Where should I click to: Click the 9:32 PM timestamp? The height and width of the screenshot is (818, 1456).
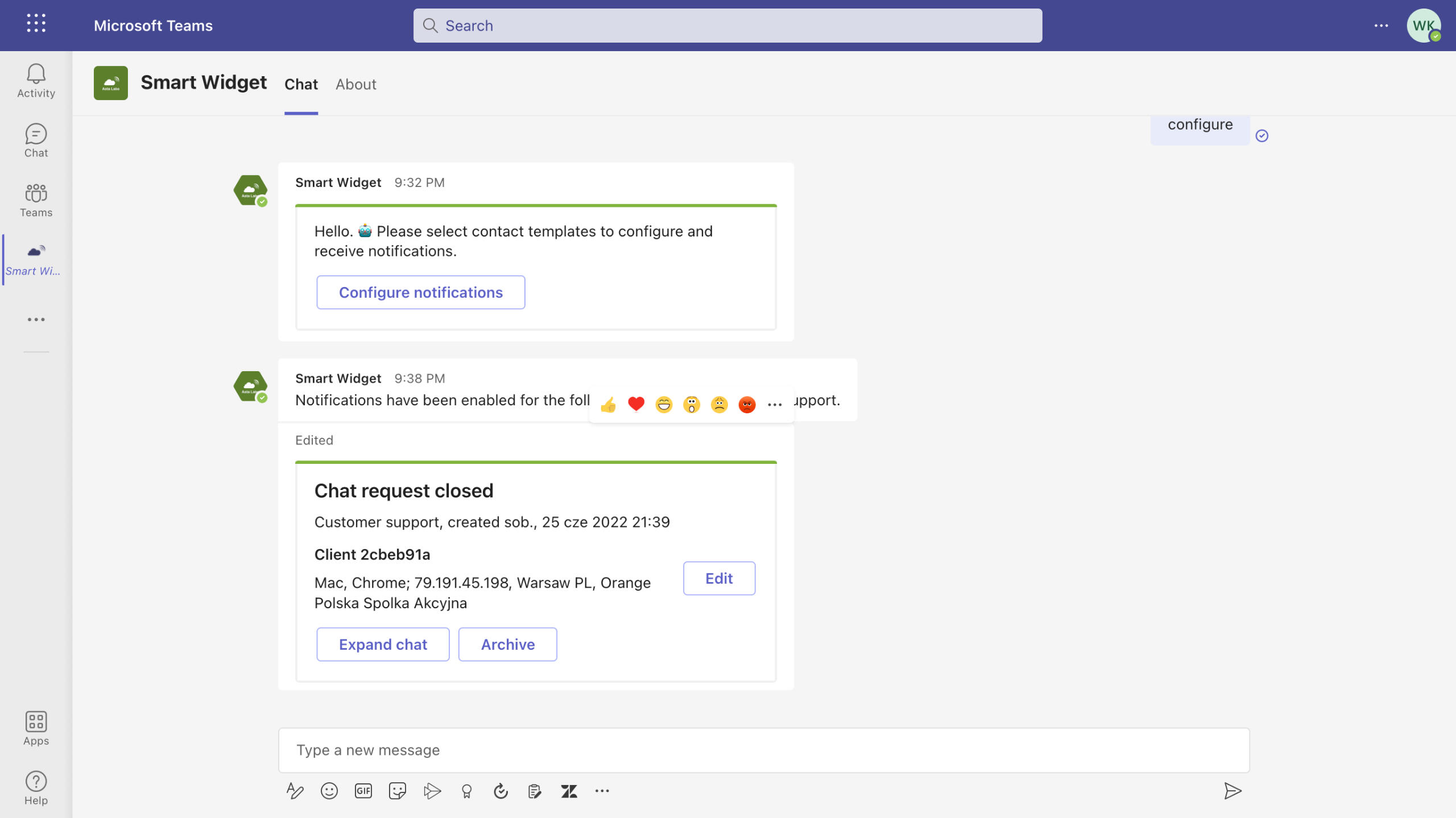420,182
